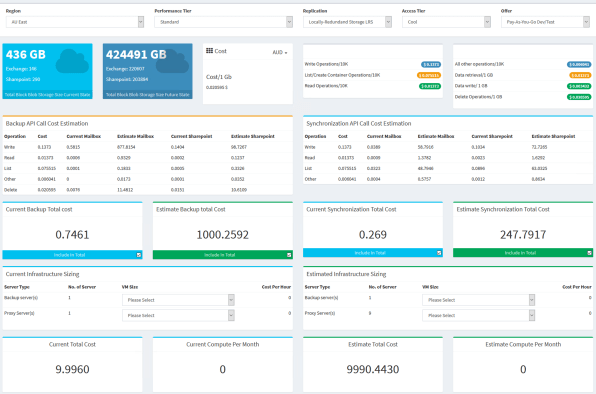Click the blue Write Operations/10K price badge
The height and width of the screenshot is (394, 596).
431,65
